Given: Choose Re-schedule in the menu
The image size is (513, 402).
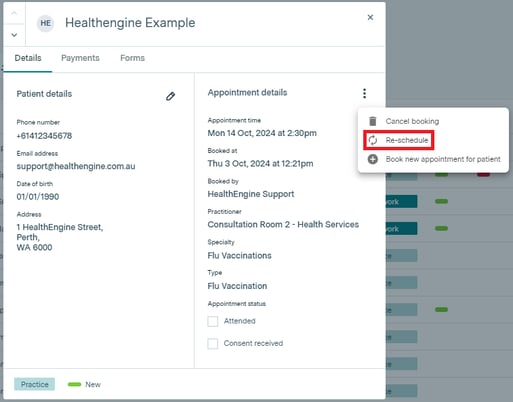Looking at the screenshot, I should click(x=407, y=140).
